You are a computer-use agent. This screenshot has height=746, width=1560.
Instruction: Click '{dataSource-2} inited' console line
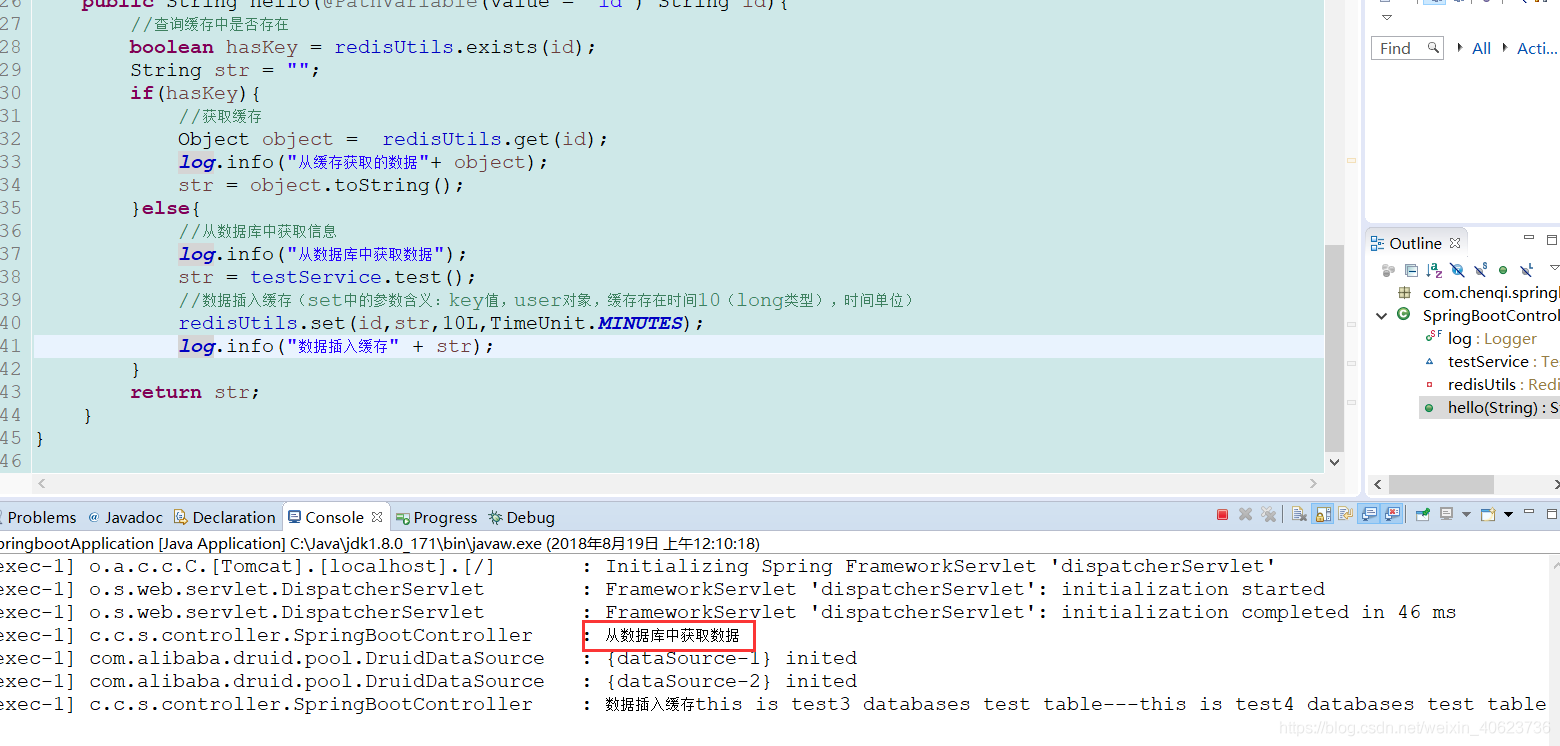click(x=731, y=681)
